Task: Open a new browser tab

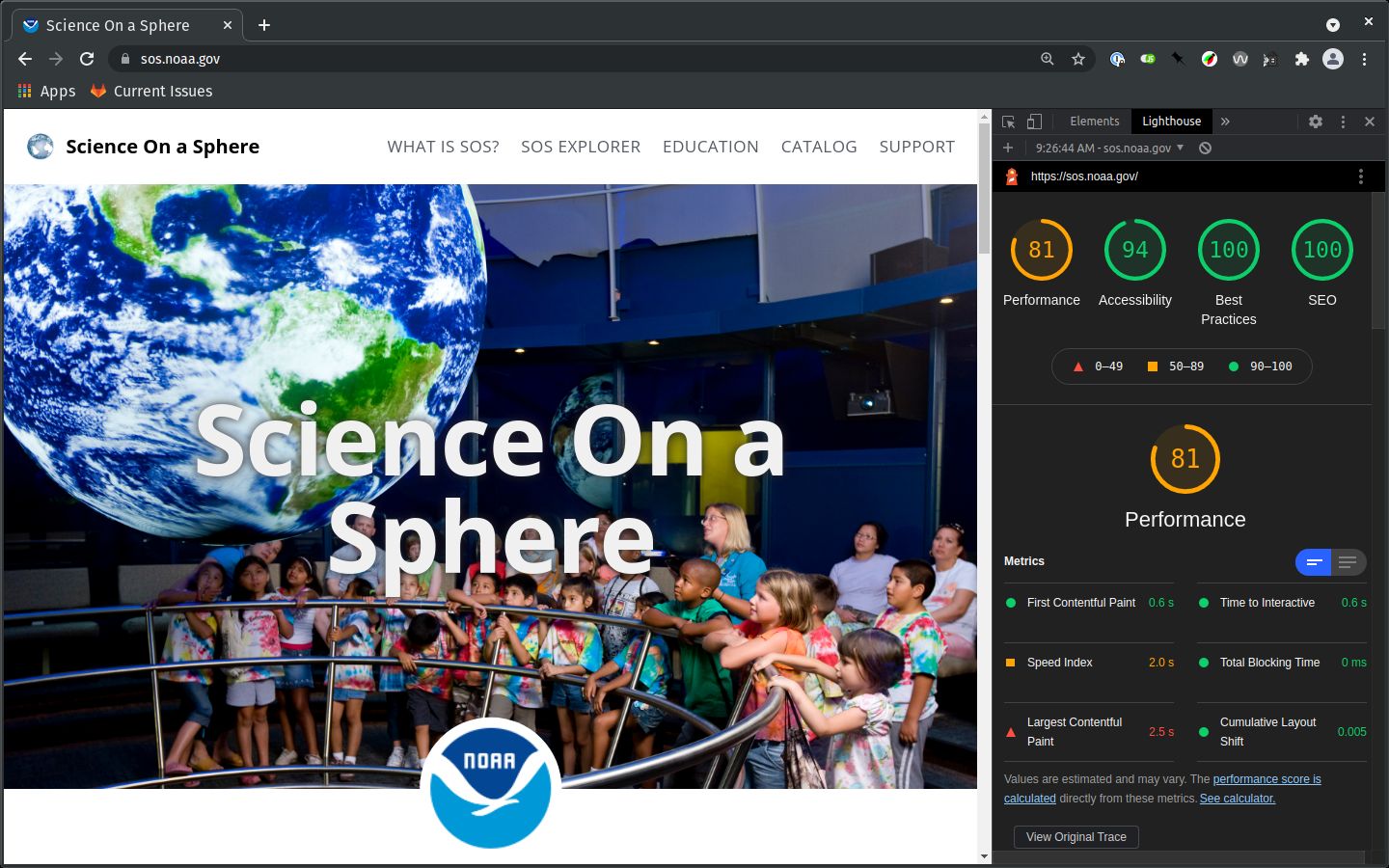Action: (x=264, y=25)
